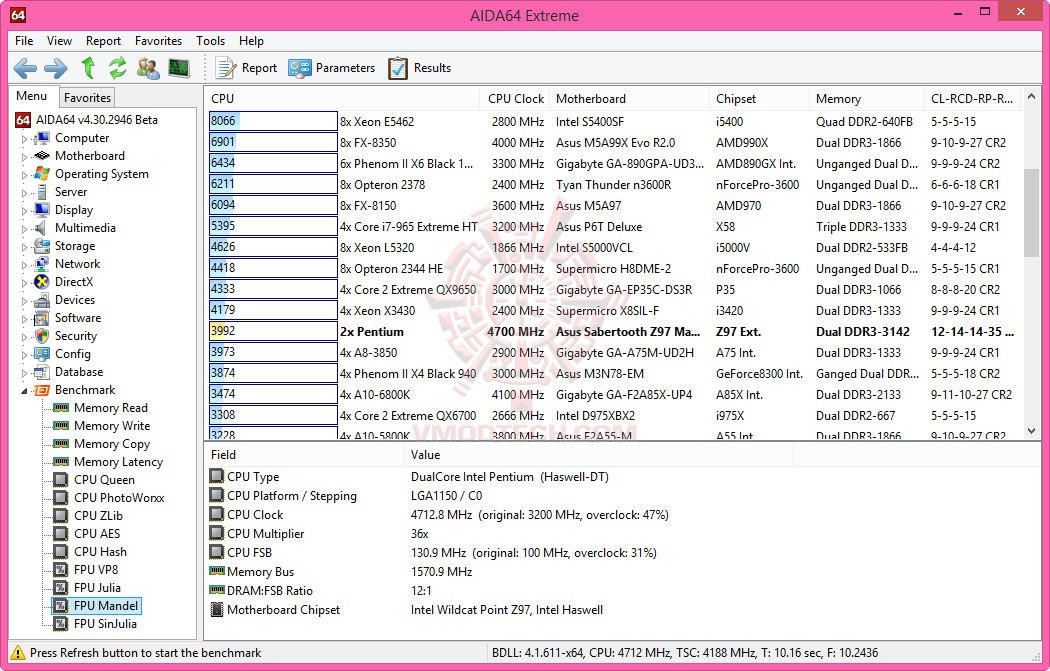Open the users toolbar icon
The width and height of the screenshot is (1050, 671).
(148, 68)
